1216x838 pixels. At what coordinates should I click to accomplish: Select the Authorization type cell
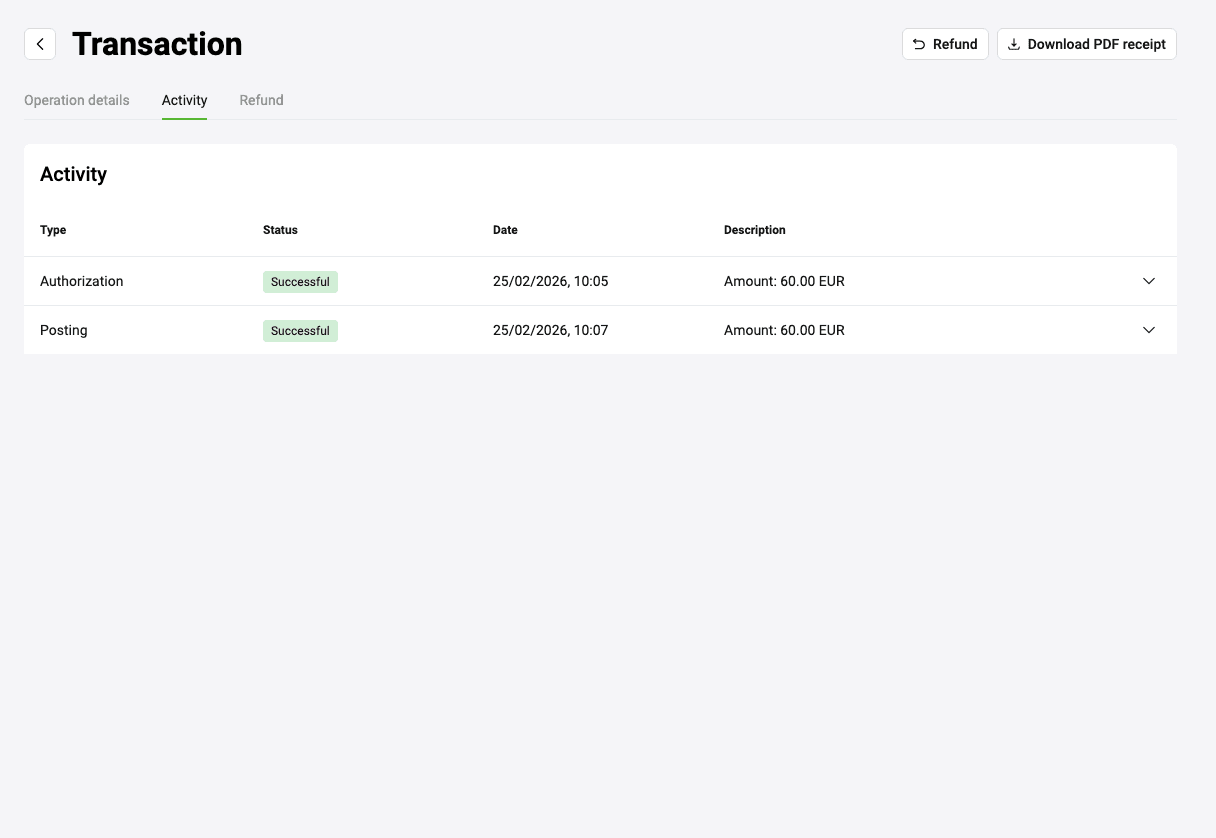click(82, 281)
